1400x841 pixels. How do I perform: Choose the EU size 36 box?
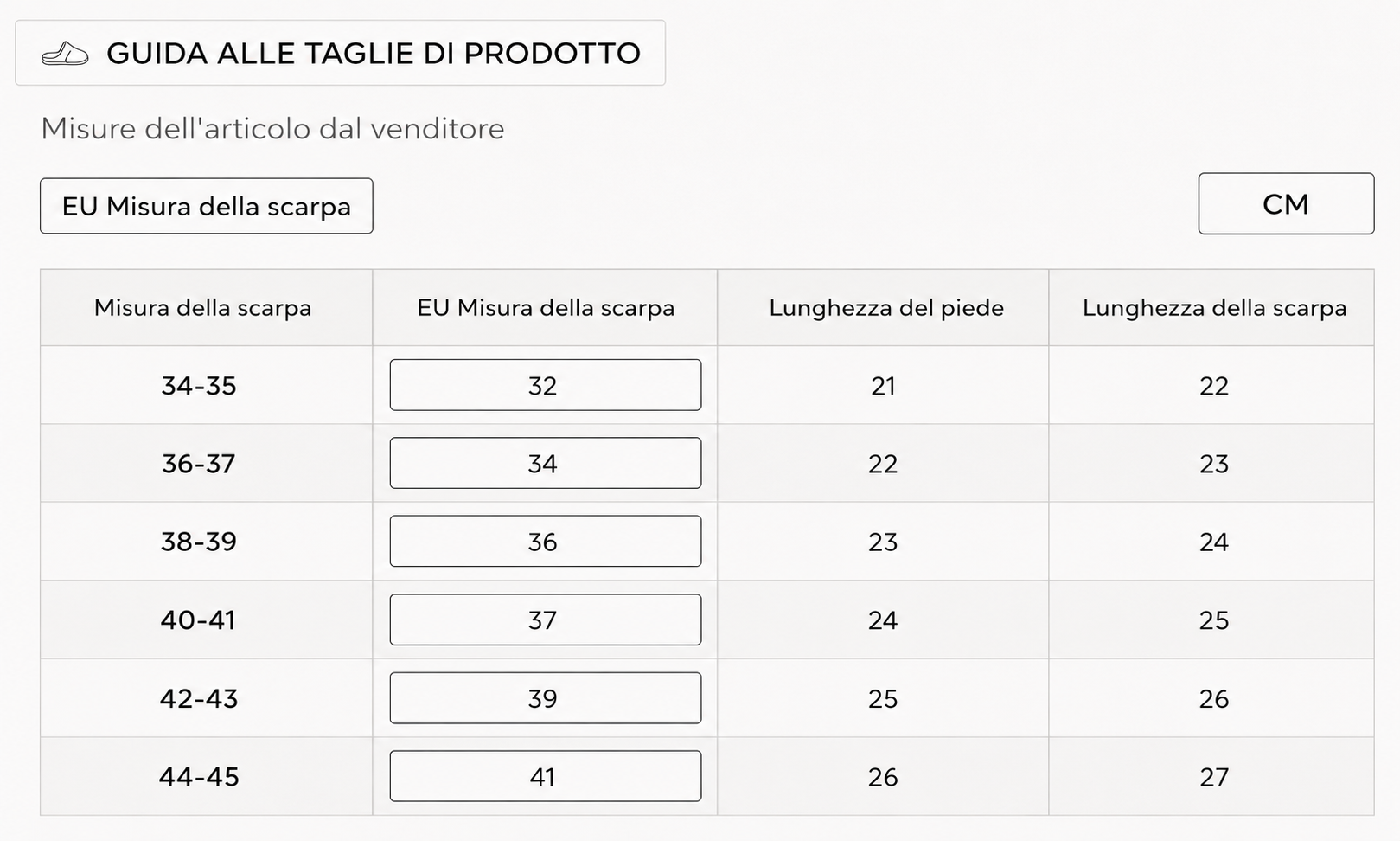click(x=546, y=542)
